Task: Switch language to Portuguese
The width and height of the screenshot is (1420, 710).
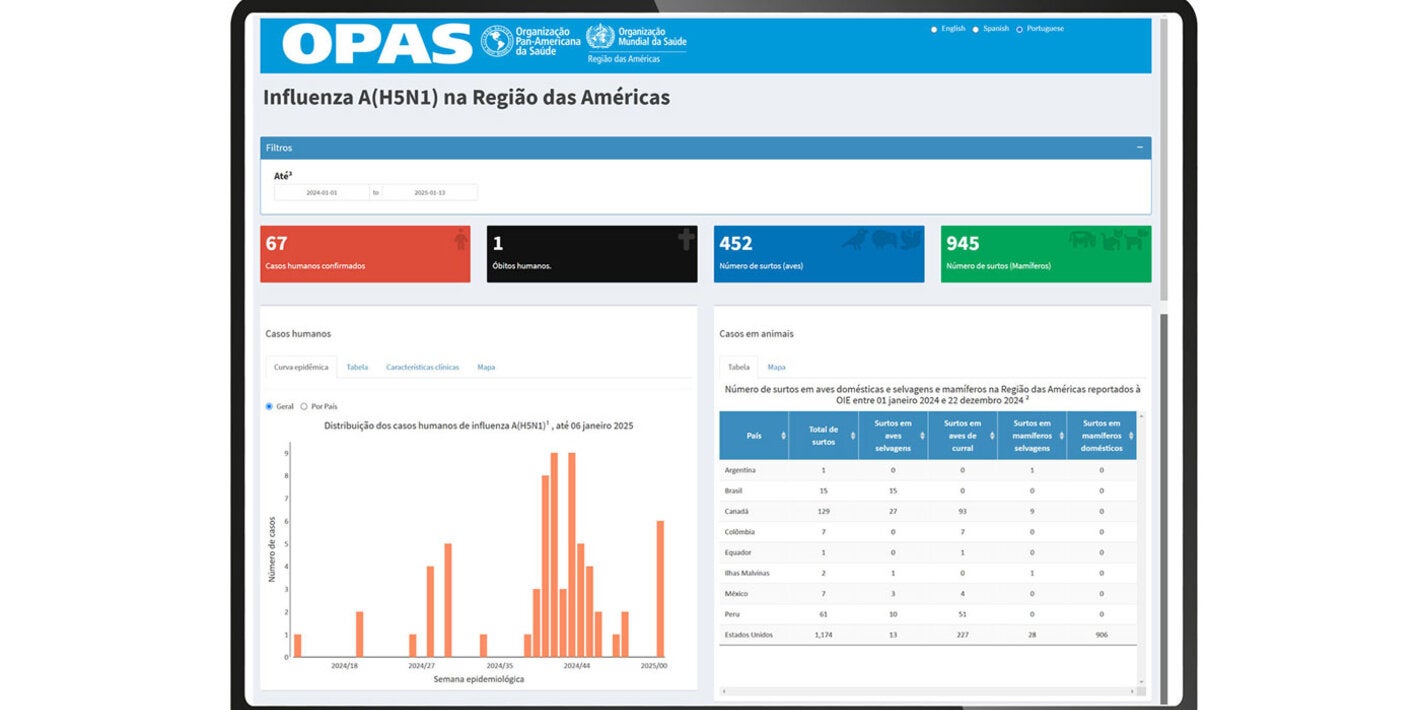Action: coord(1019,29)
